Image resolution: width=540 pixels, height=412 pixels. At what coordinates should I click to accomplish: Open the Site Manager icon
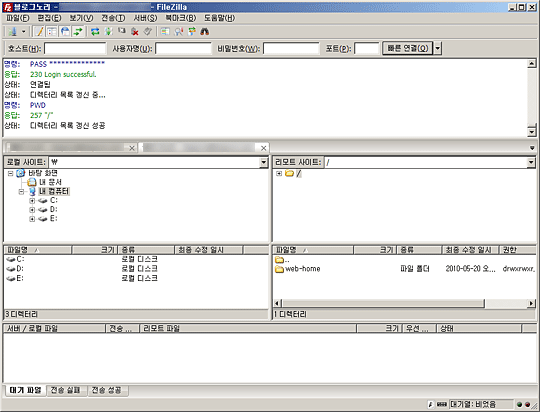point(13,32)
